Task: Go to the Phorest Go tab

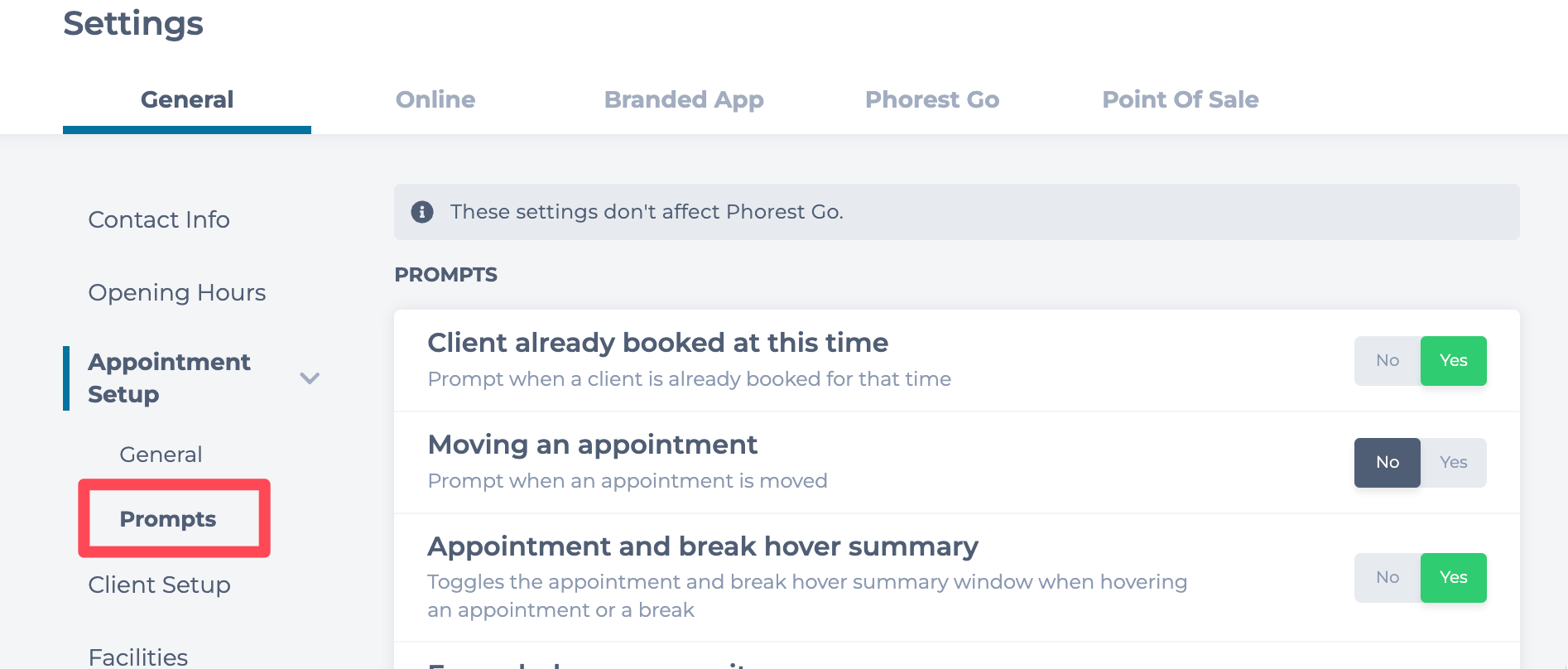Action: [x=932, y=99]
